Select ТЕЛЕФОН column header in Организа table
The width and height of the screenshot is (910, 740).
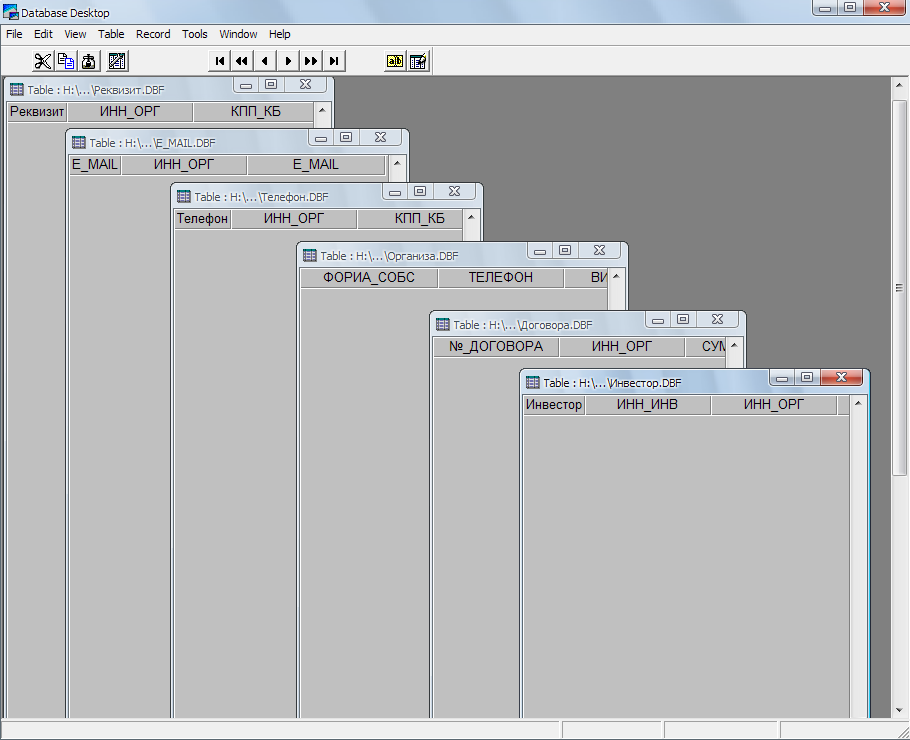click(501, 277)
